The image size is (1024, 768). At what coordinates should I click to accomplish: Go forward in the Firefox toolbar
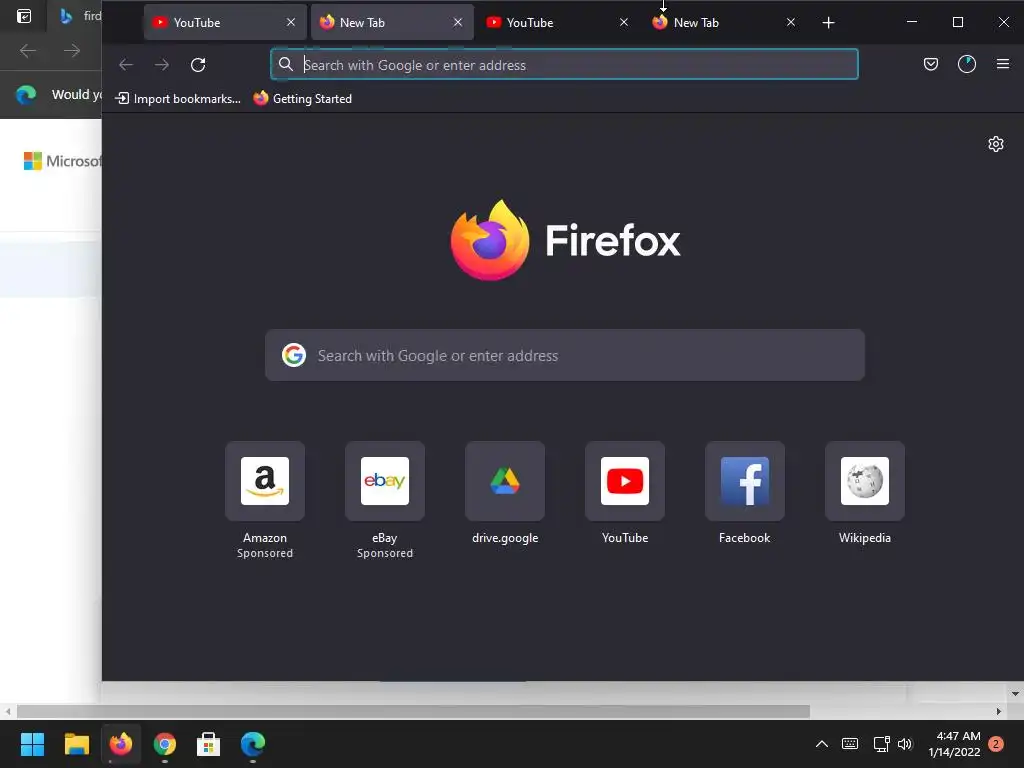pyautogui.click(x=161, y=65)
